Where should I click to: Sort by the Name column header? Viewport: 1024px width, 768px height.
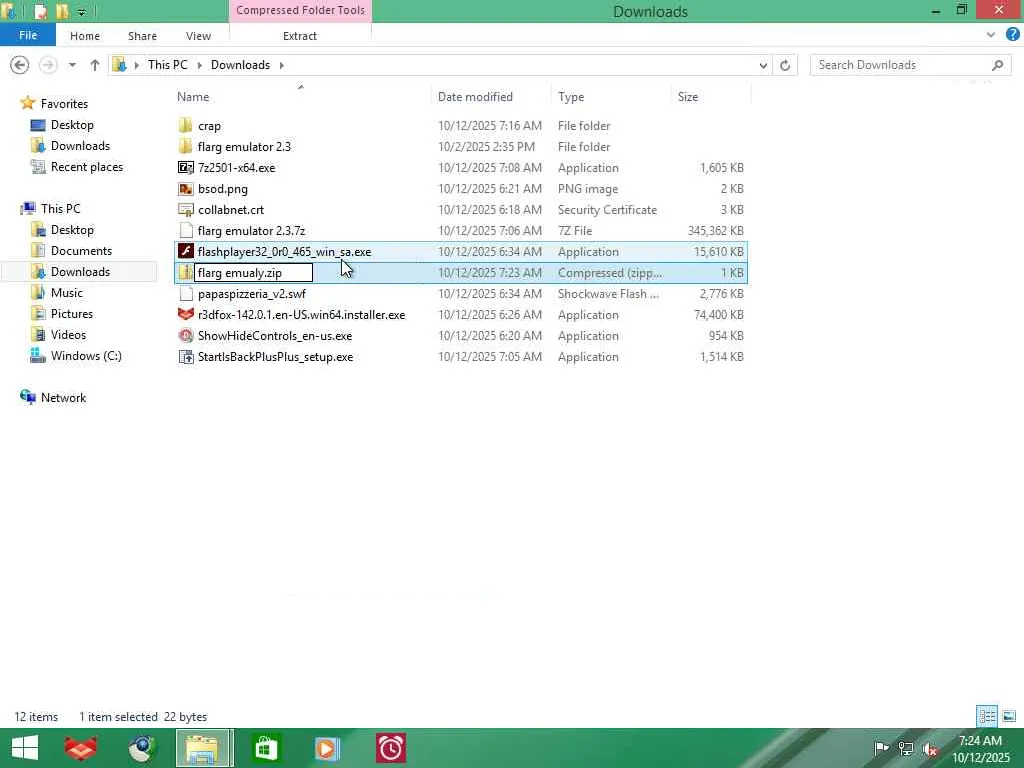point(193,97)
